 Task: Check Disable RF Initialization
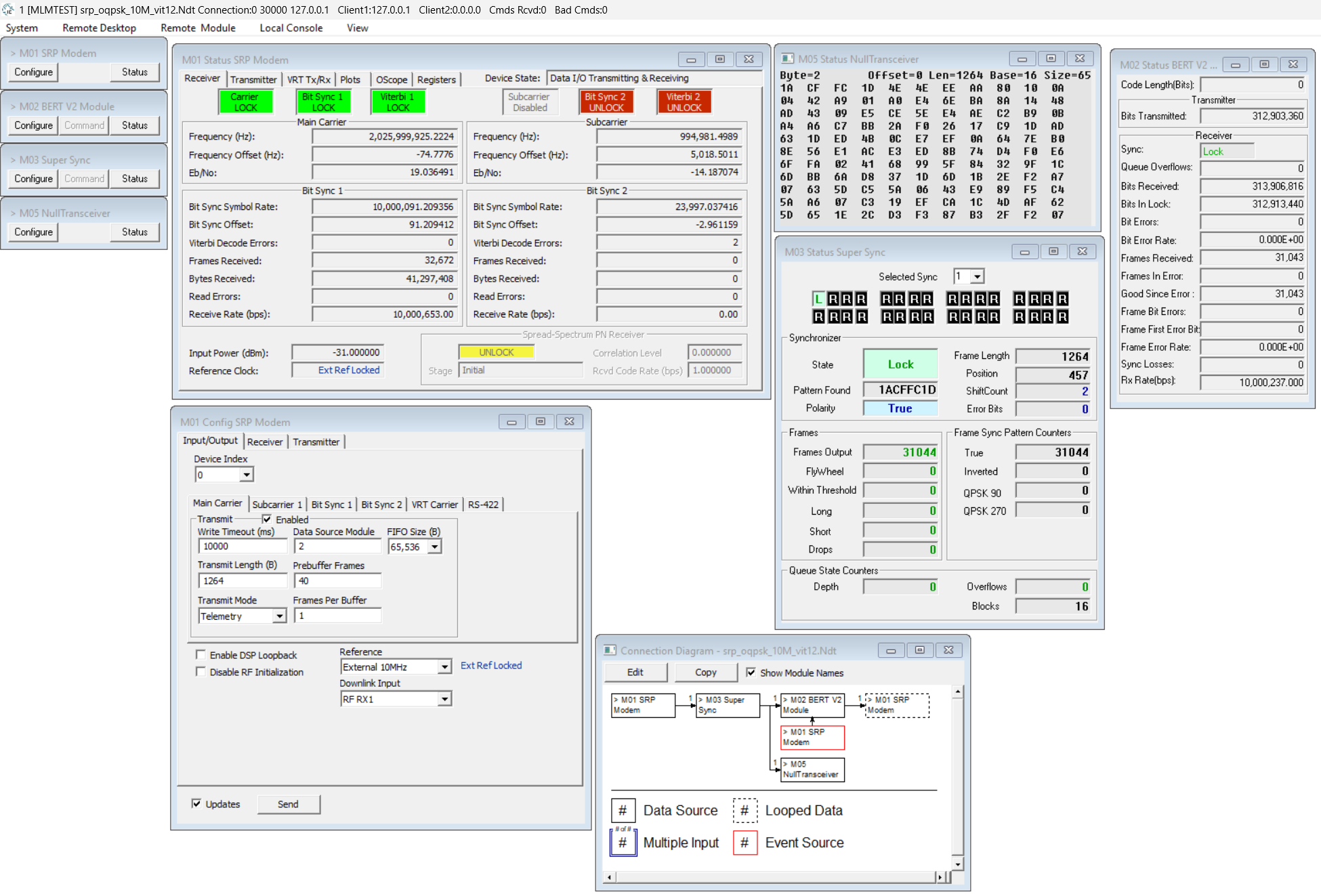pyautogui.click(x=201, y=672)
